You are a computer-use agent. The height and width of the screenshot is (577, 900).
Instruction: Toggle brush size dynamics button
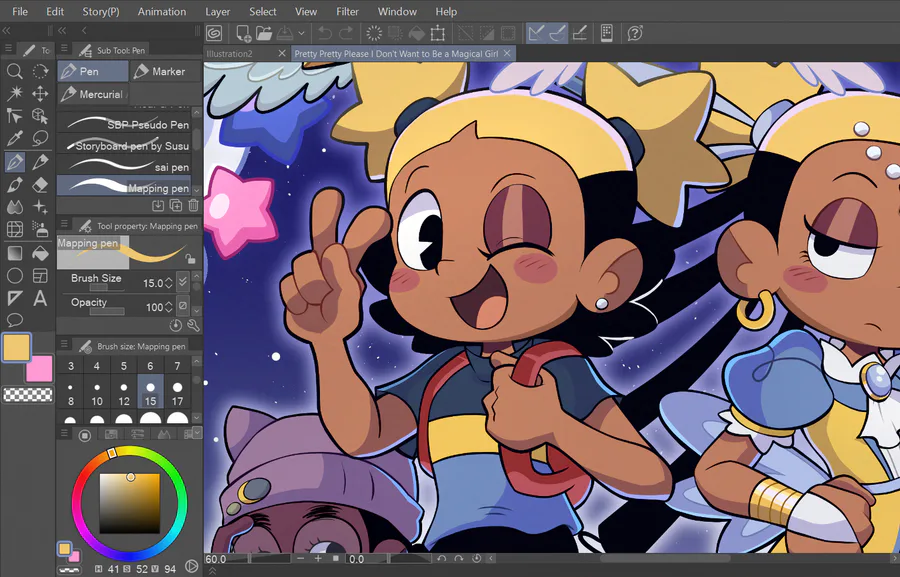tap(183, 281)
